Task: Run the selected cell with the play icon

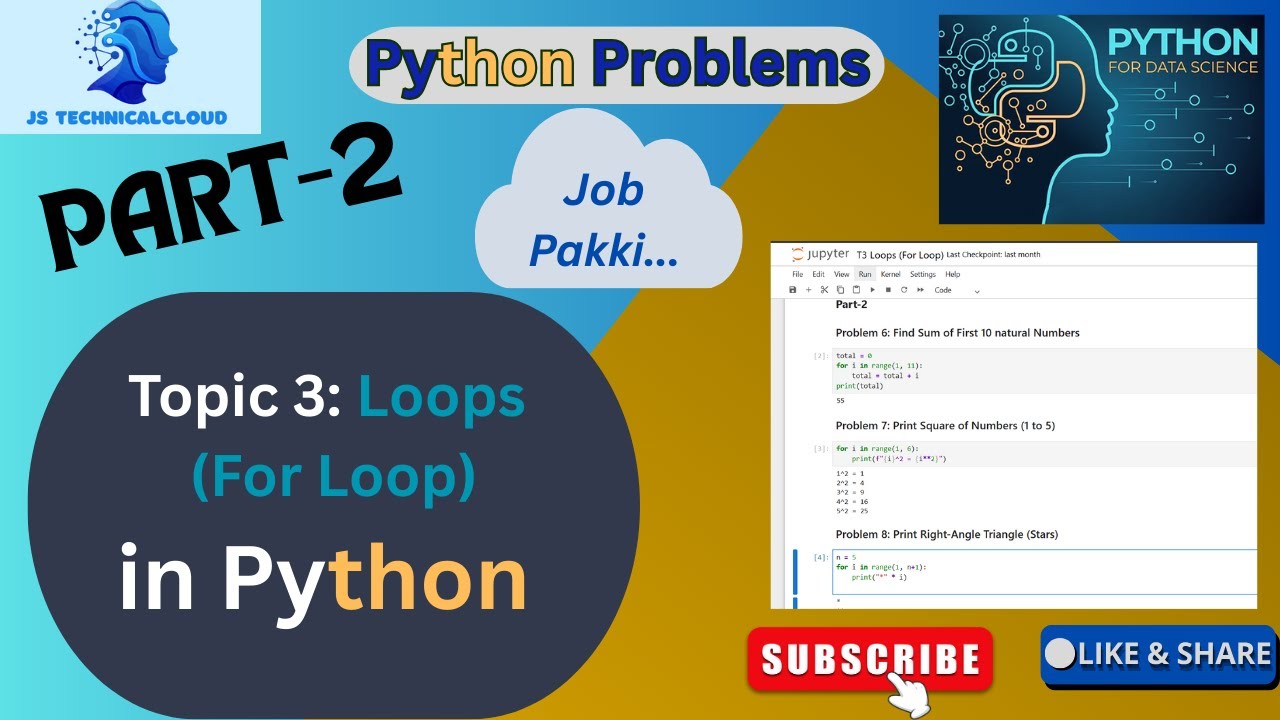Action: [873, 290]
